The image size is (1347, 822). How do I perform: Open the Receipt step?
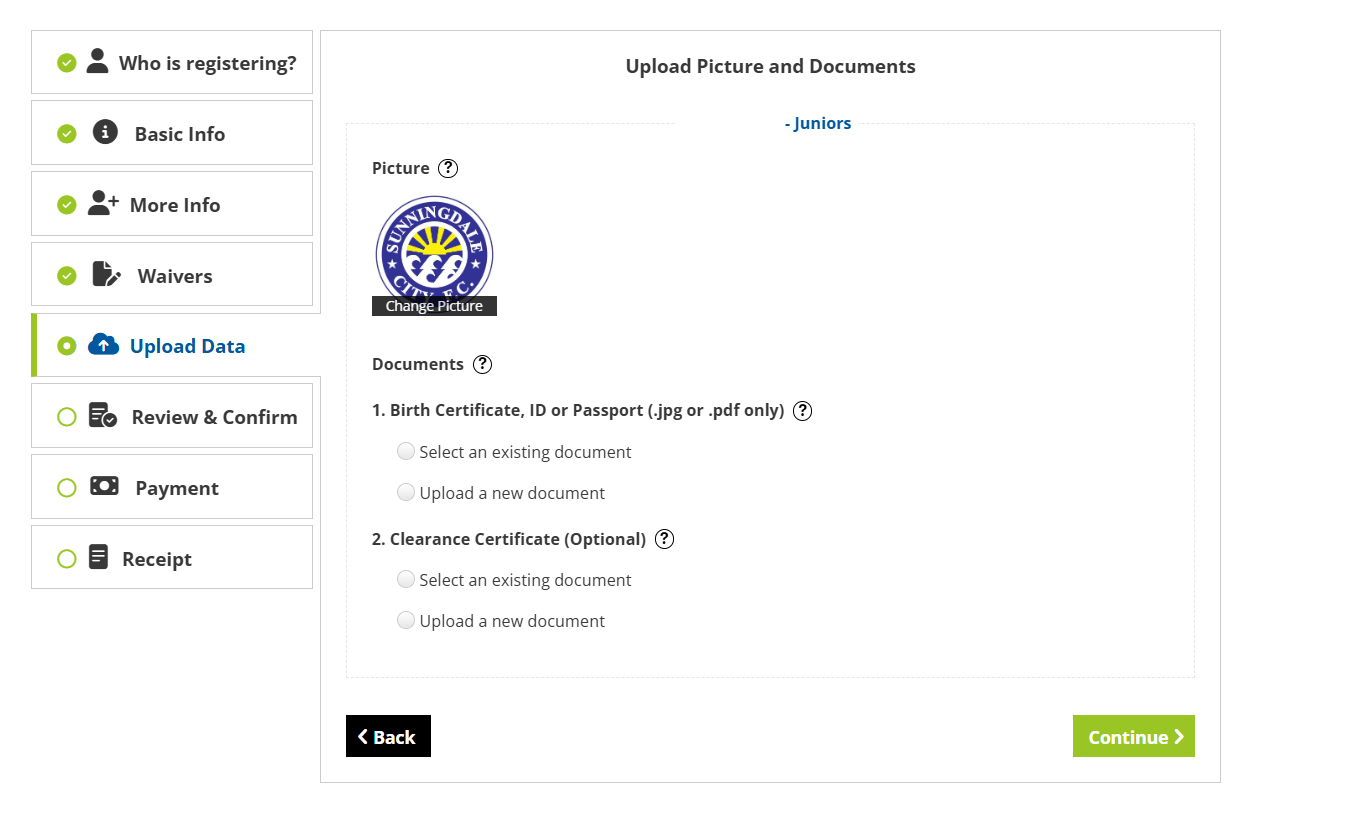click(x=156, y=559)
